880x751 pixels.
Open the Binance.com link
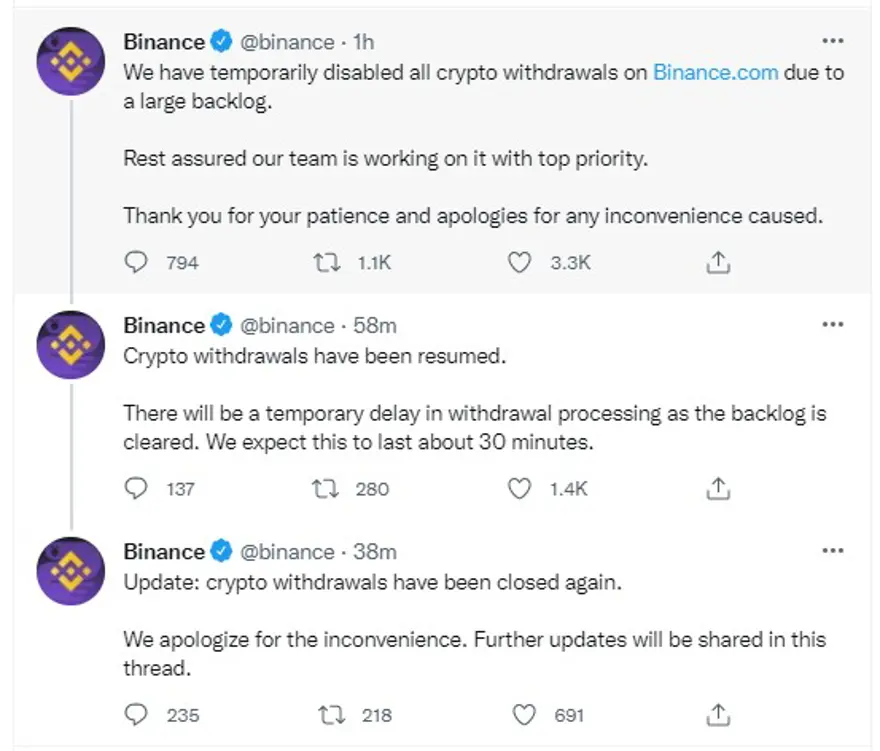[715, 72]
